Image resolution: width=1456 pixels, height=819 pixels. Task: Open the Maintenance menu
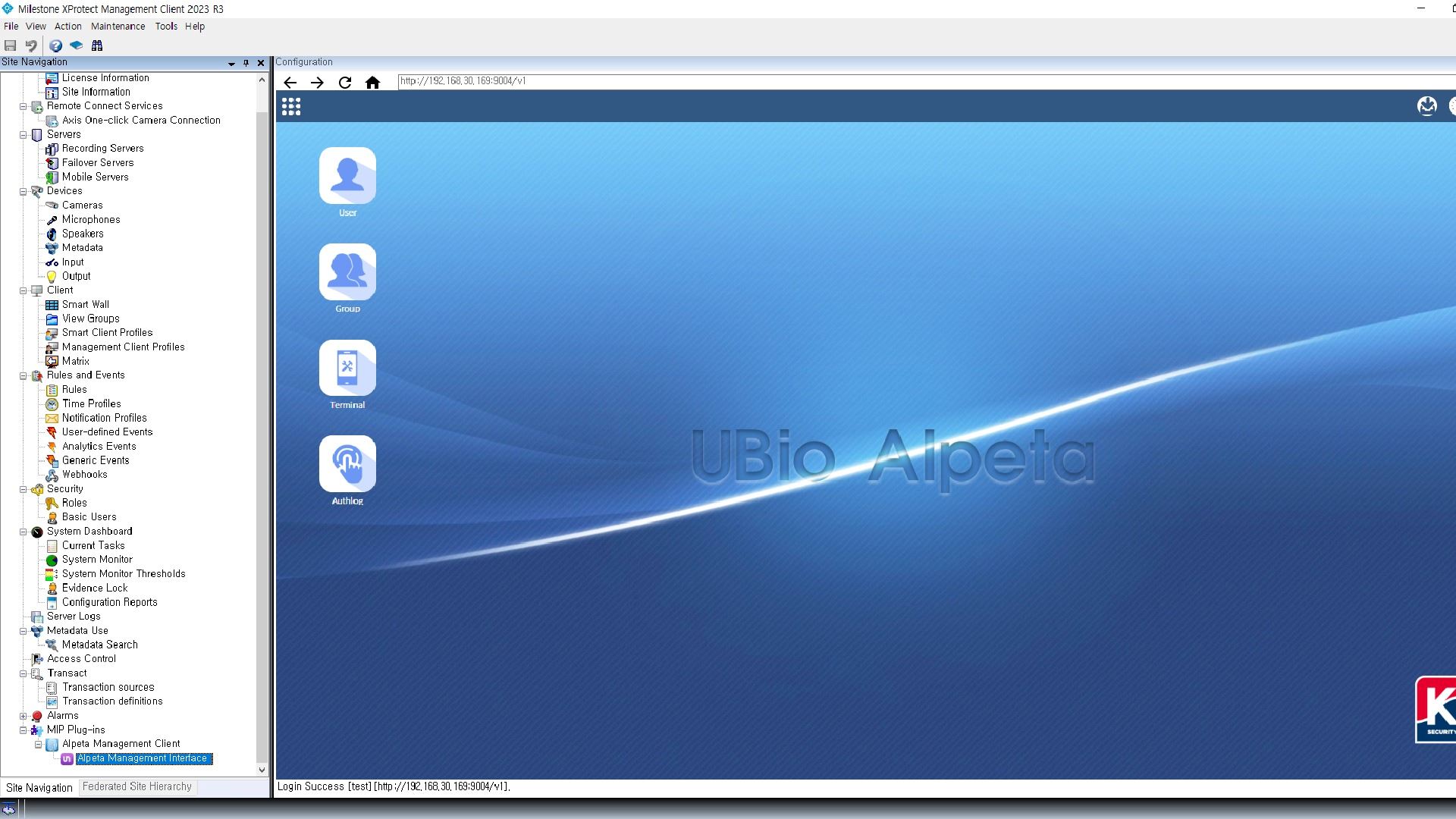click(118, 26)
